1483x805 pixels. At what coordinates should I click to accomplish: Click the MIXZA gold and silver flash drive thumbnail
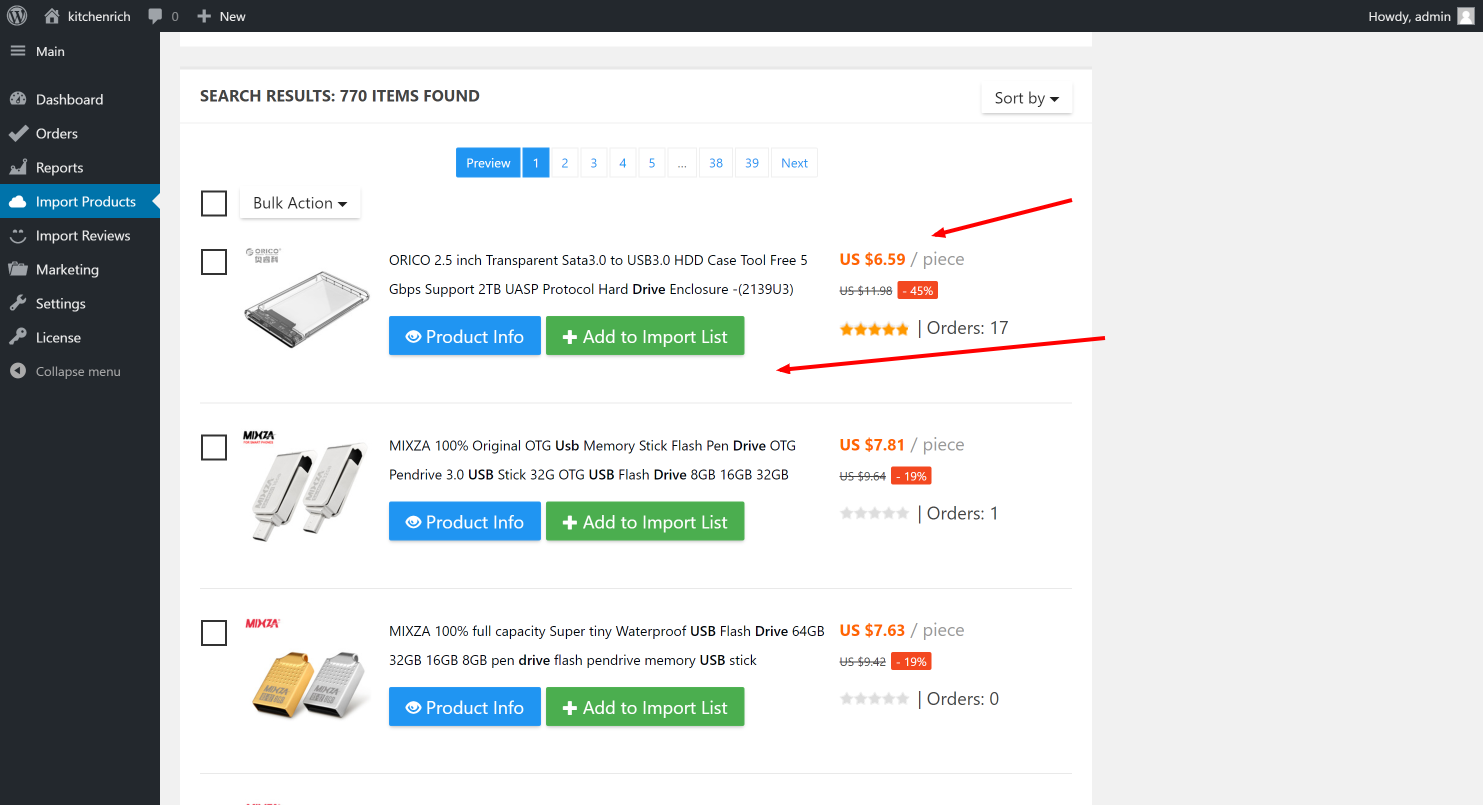307,671
